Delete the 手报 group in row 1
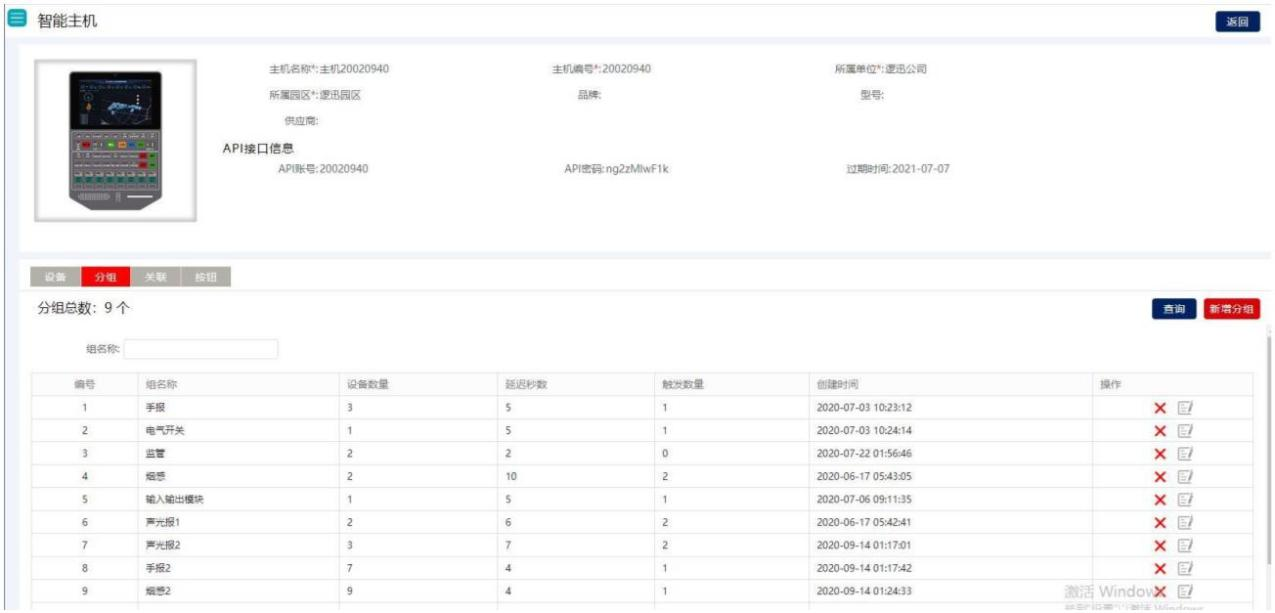 (x=1160, y=408)
